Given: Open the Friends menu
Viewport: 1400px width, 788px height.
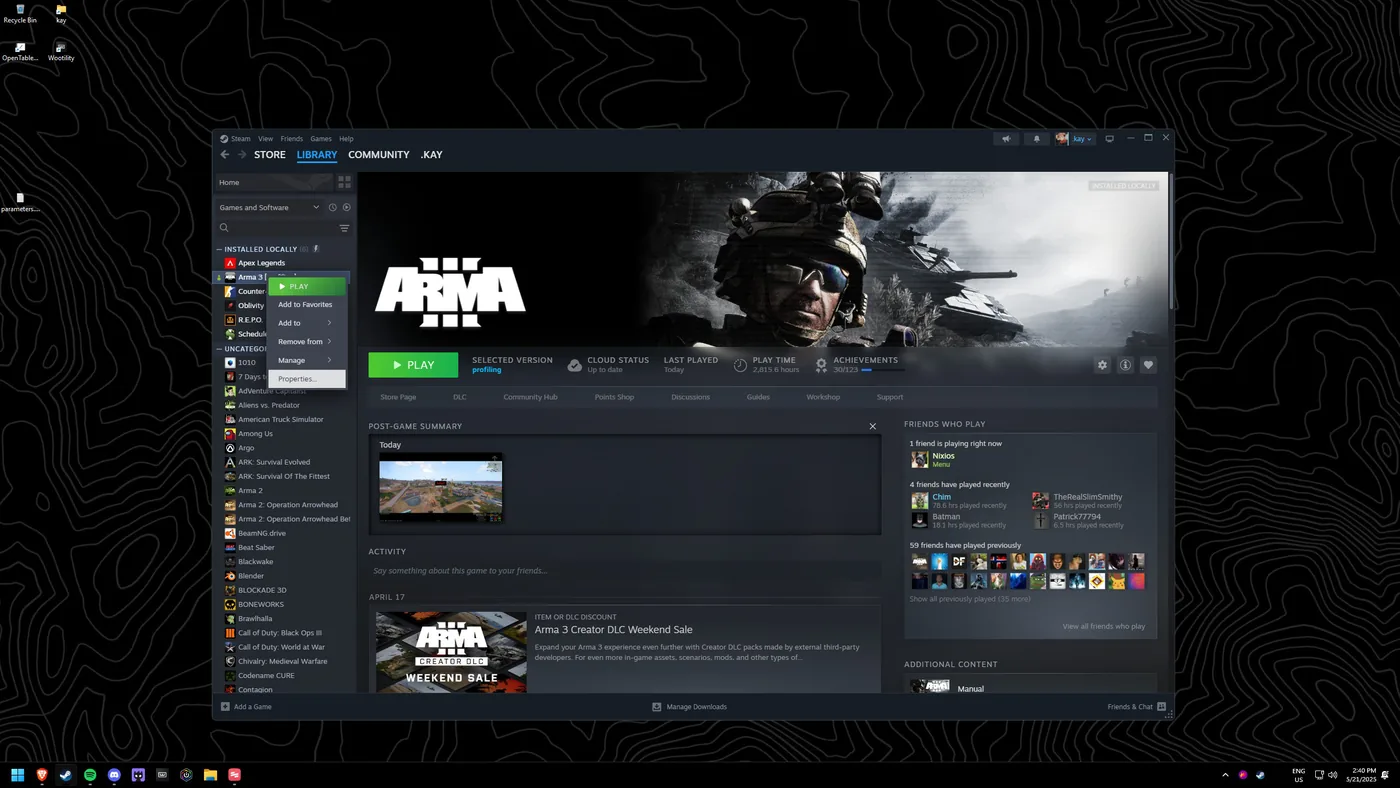Looking at the screenshot, I should (x=291, y=139).
